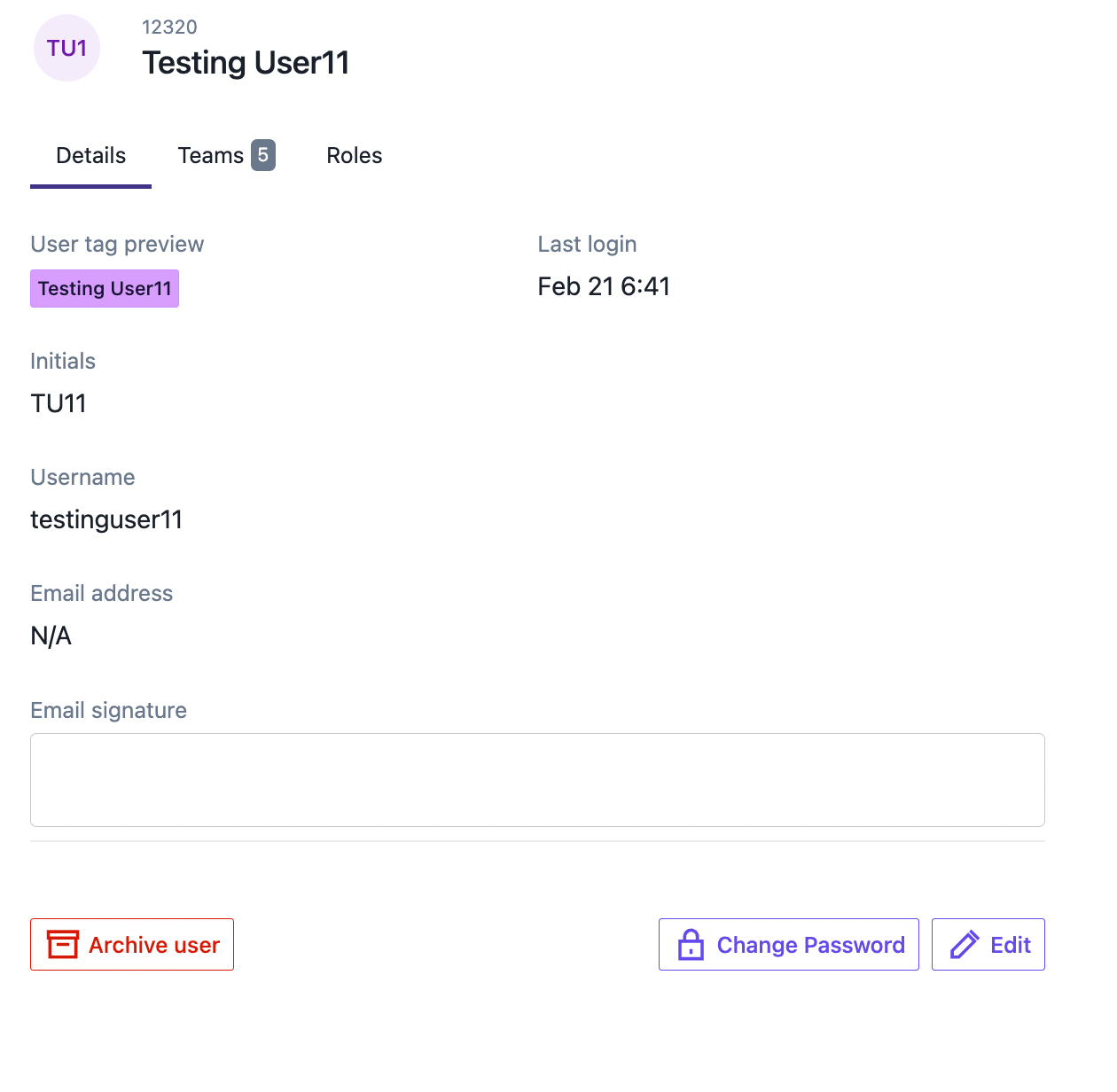Screen dimensions: 1117x1092
Task: Click the lock icon for password change
Action: (x=691, y=945)
